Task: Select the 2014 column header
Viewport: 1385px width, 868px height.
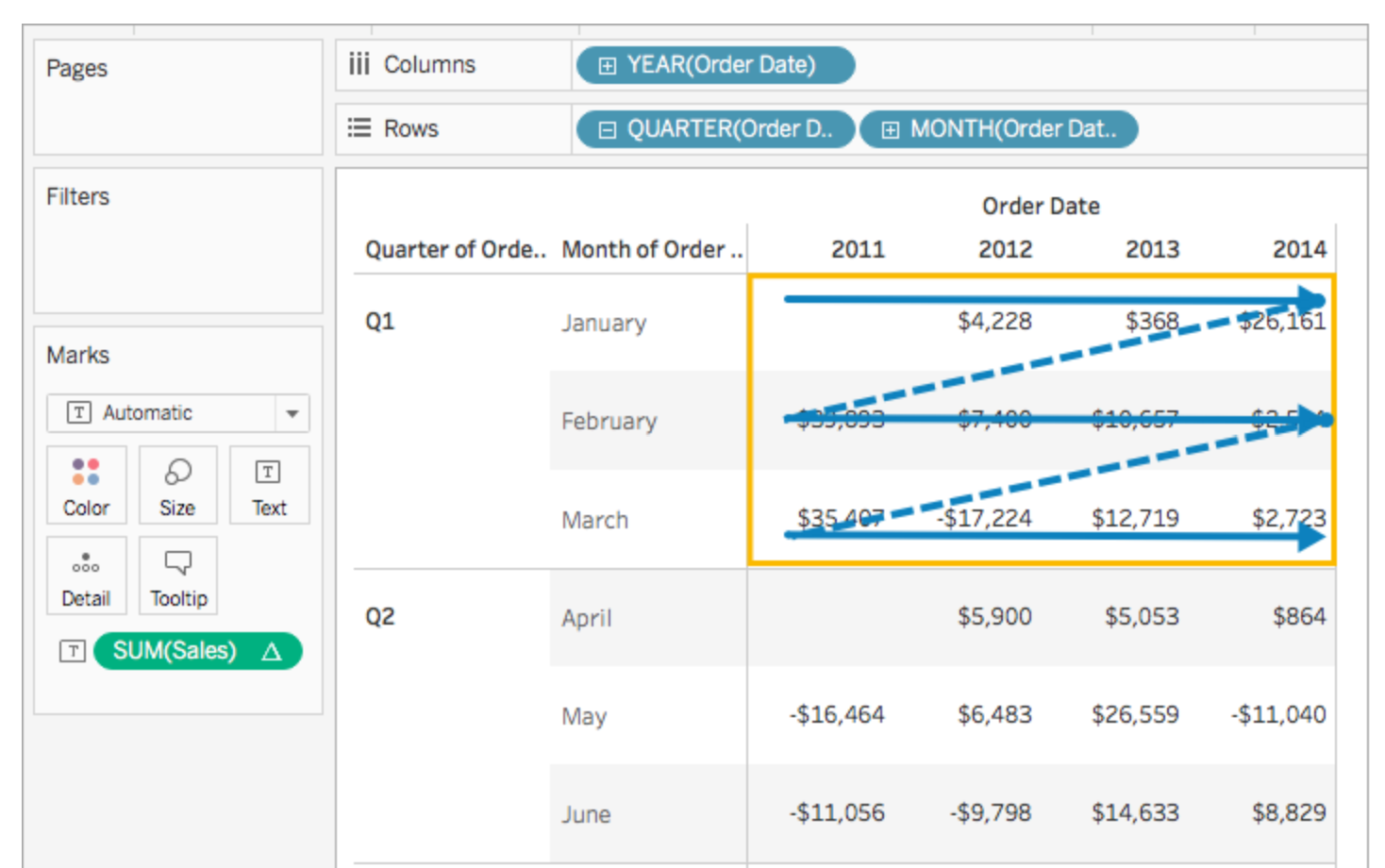Action: (1299, 249)
